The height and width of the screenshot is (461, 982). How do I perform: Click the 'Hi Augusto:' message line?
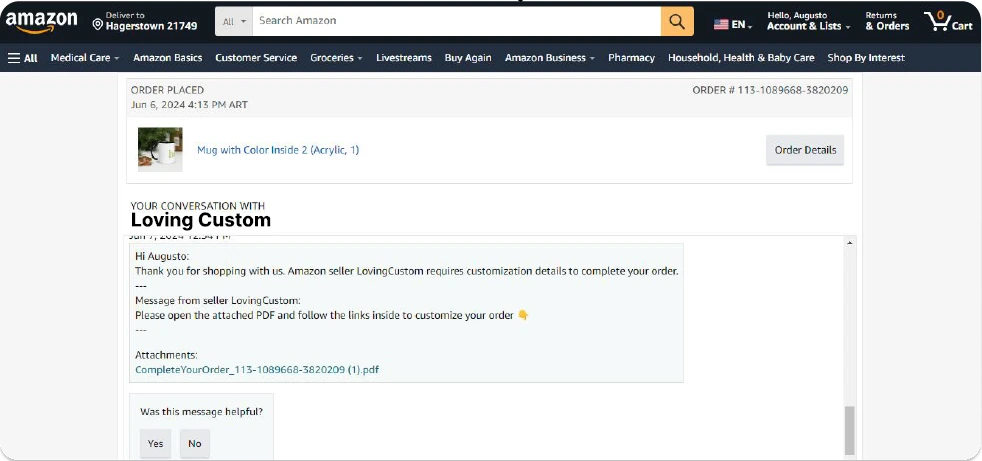[162, 257]
